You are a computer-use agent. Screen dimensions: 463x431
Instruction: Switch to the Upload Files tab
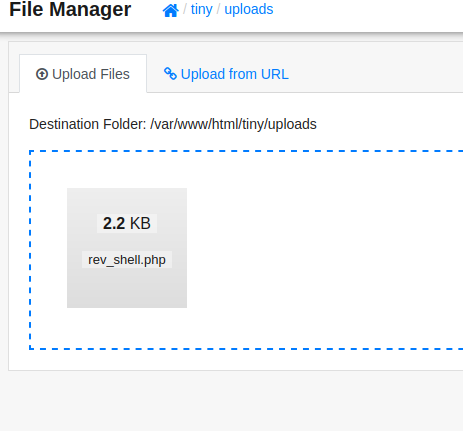pyautogui.click(x=83, y=74)
